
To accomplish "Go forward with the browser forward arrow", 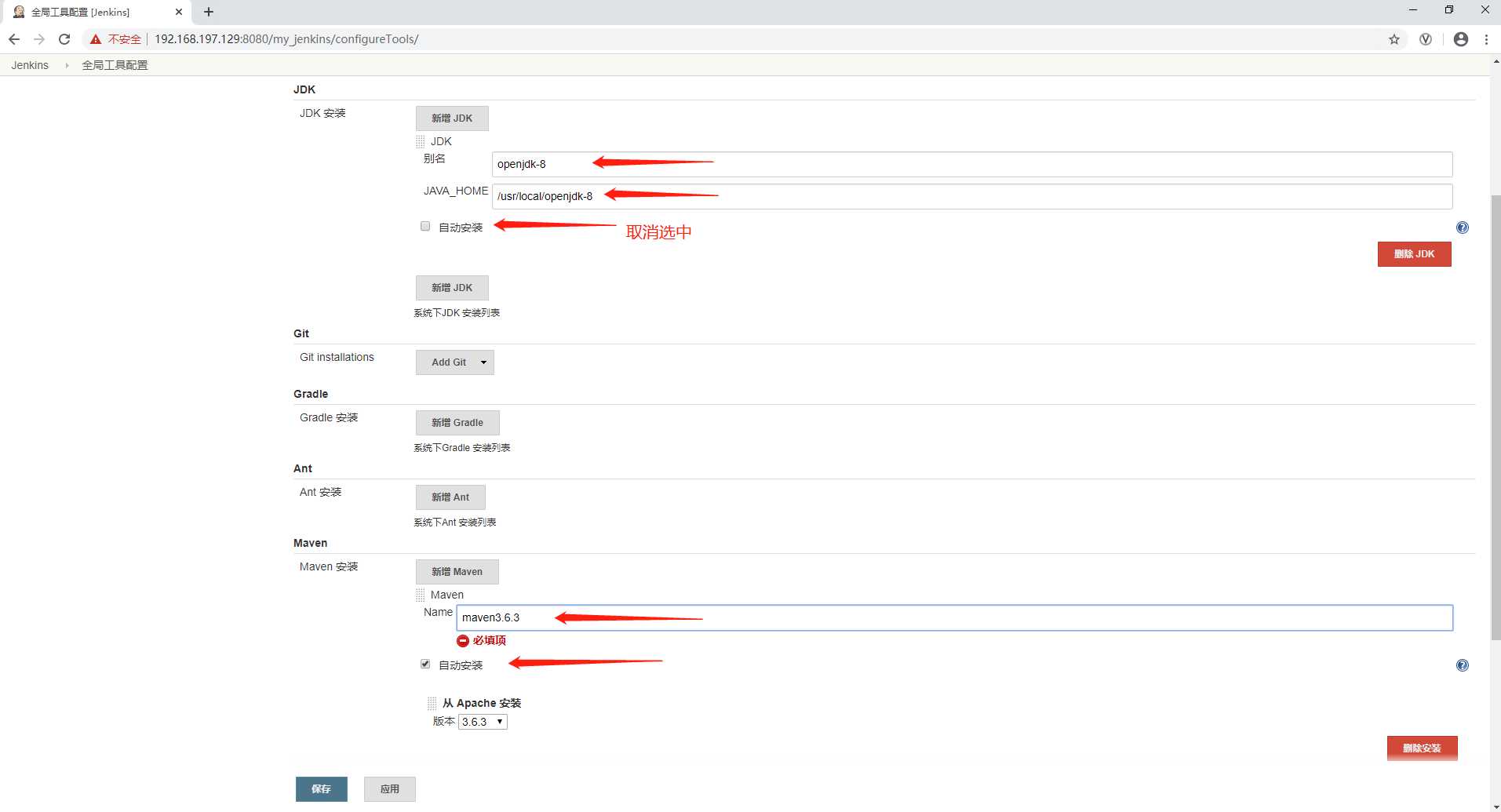I will point(39,39).
